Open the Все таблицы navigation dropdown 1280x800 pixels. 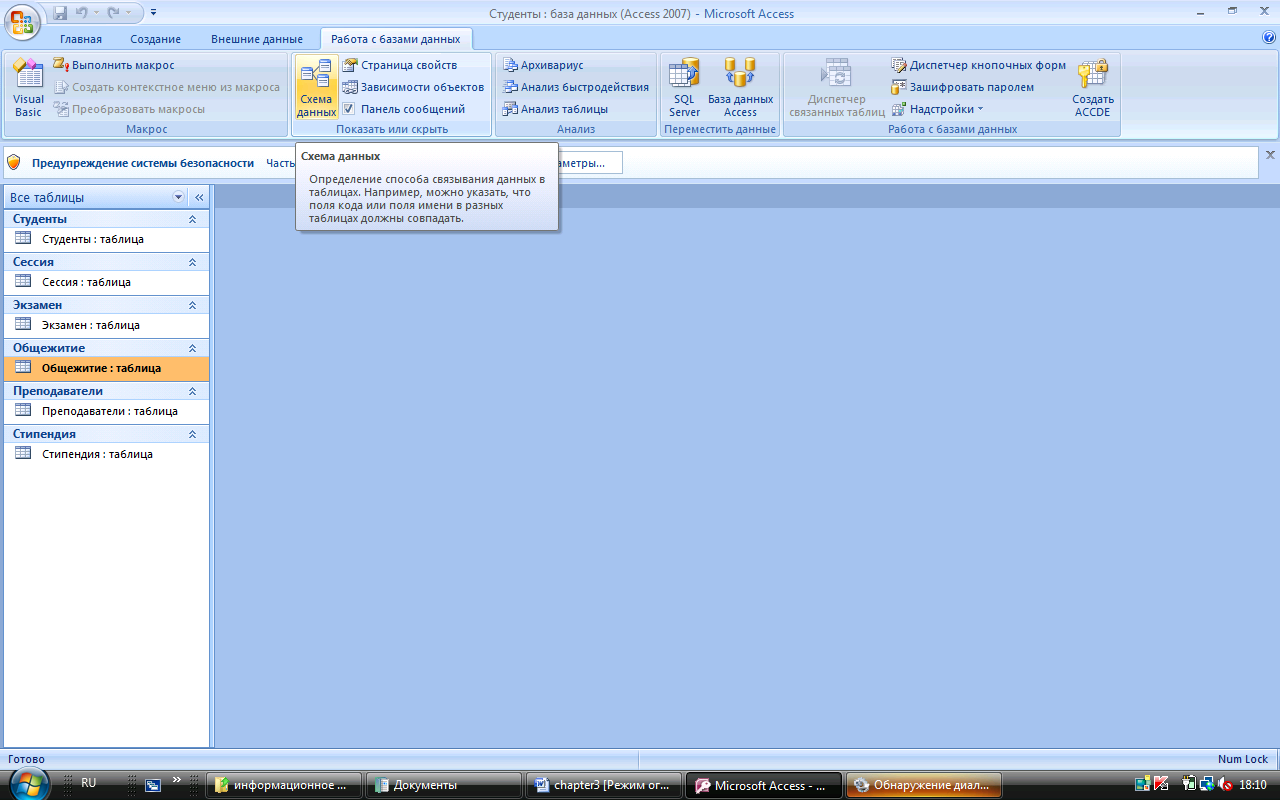point(179,198)
